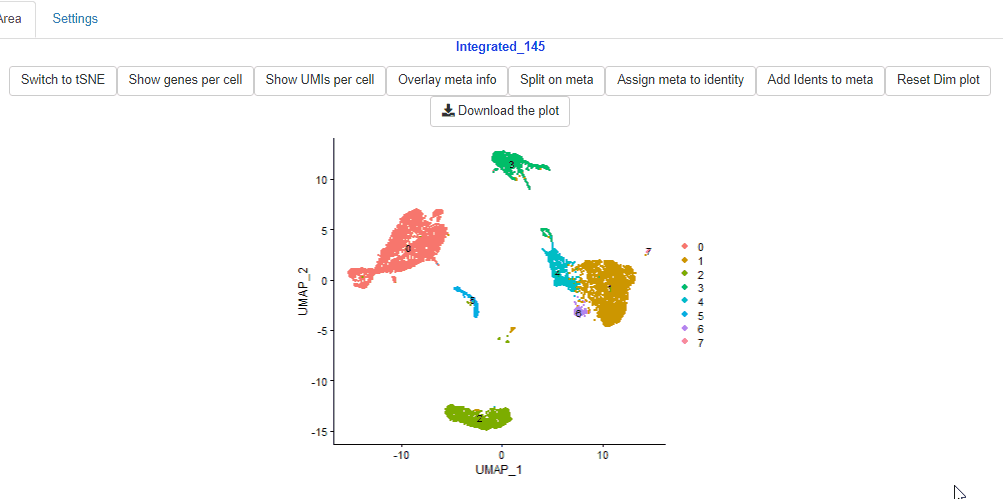
Task: Click Show genes per cell
Action: 185,80
